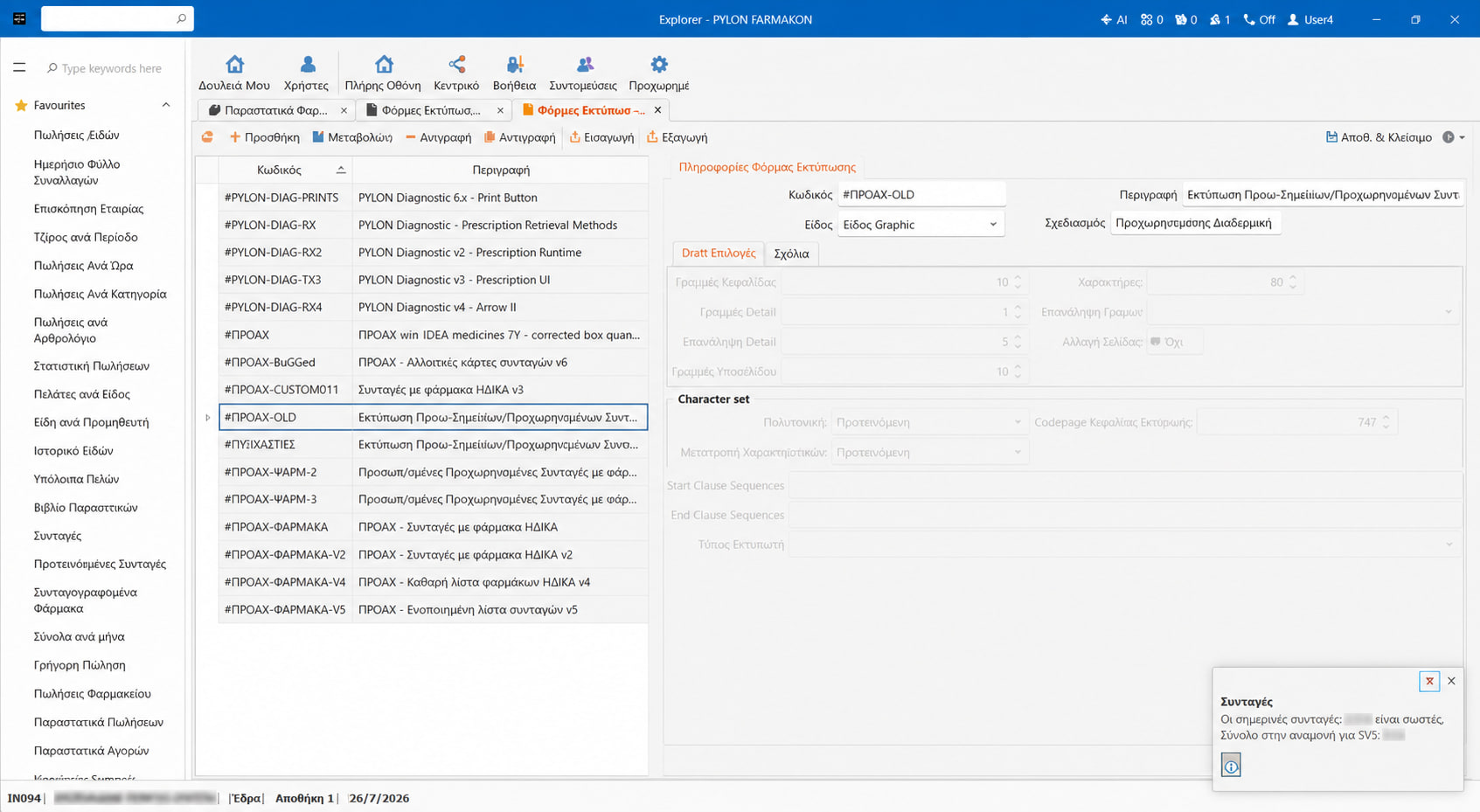
Task: Open the phone status indicator showing Off
Action: click(1260, 19)
